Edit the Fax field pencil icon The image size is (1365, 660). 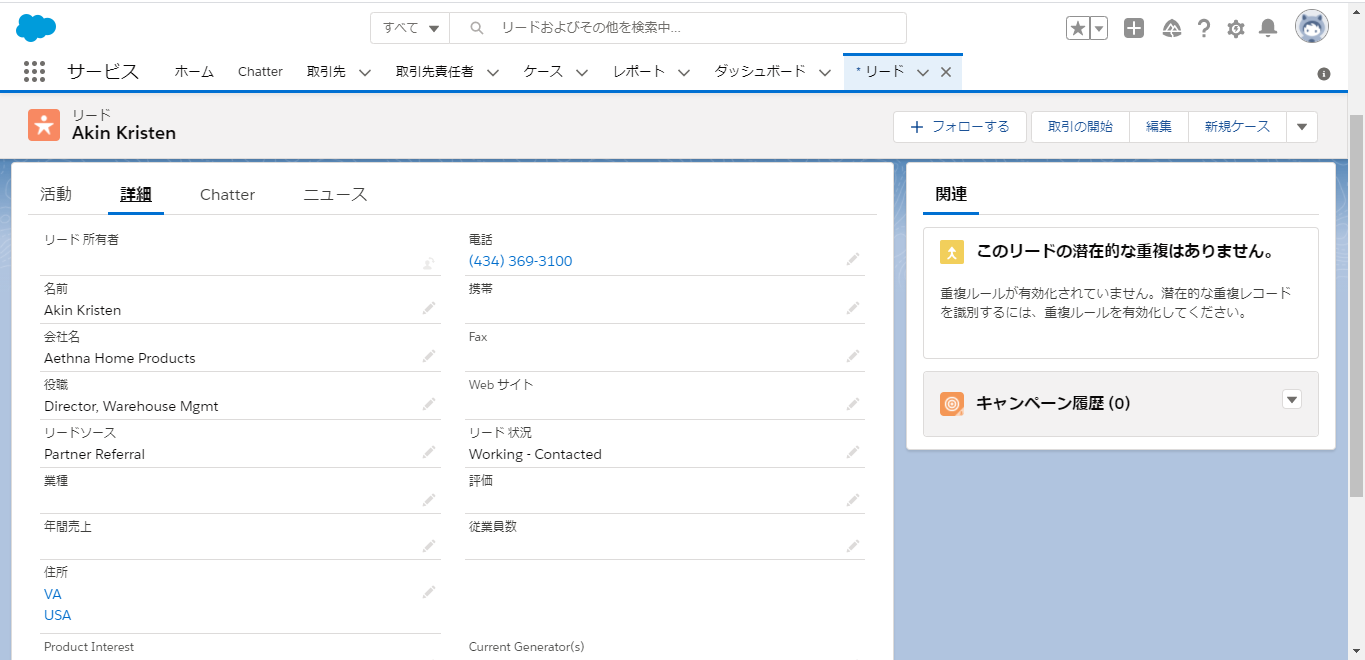[x=852, y=357]
